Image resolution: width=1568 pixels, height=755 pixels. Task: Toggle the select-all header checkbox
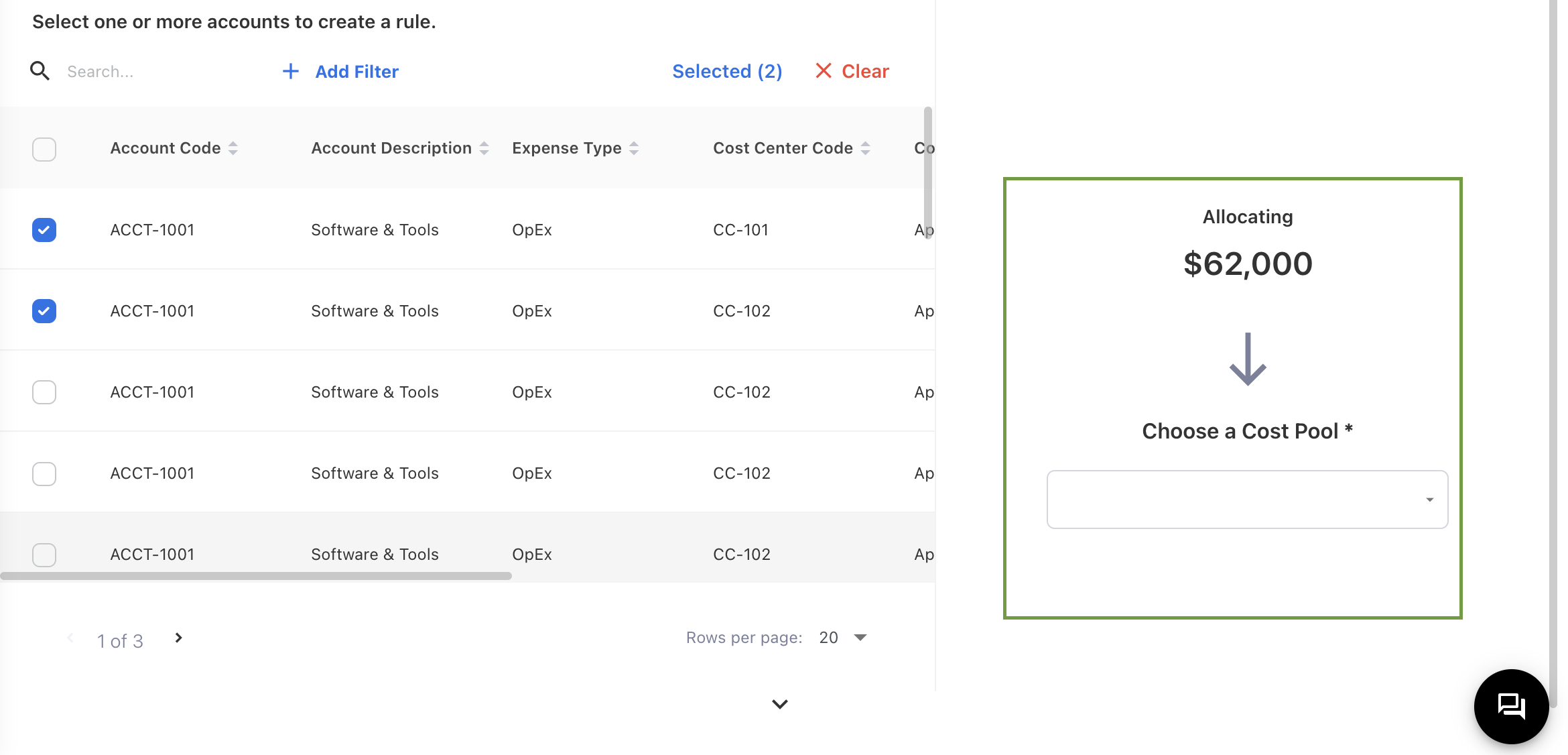click(x=44, y=149)
